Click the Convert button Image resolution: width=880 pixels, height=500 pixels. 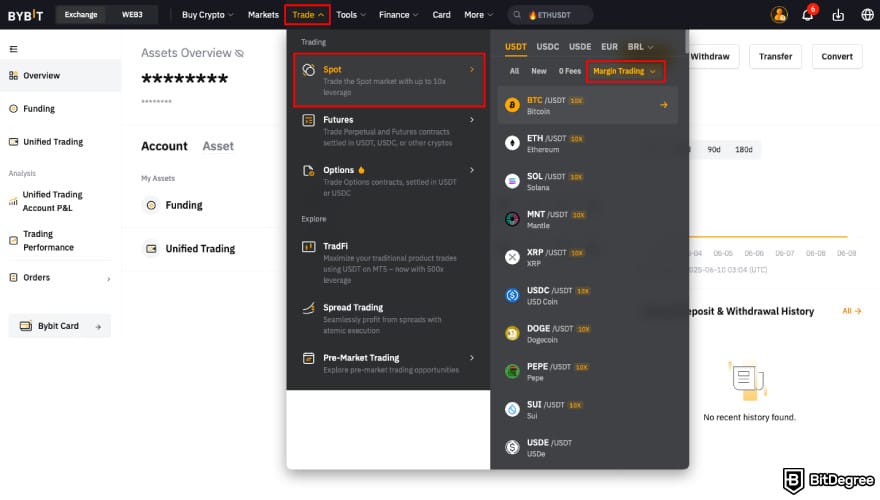(837, 57)
